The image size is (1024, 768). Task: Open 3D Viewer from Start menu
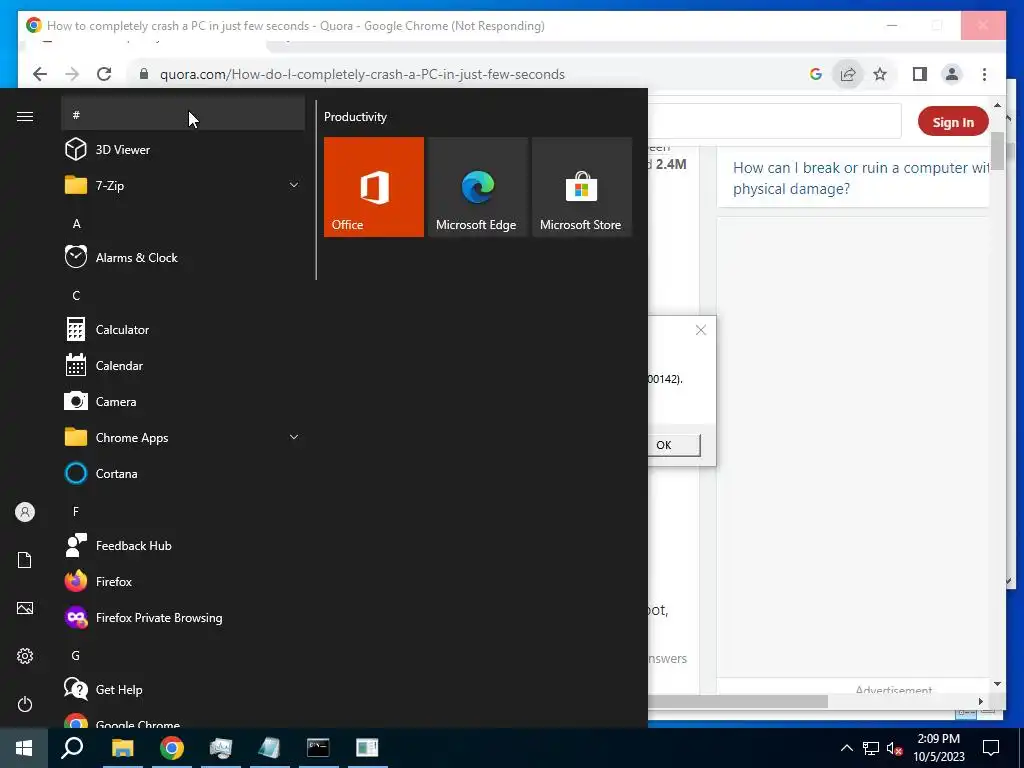point(183,150)
